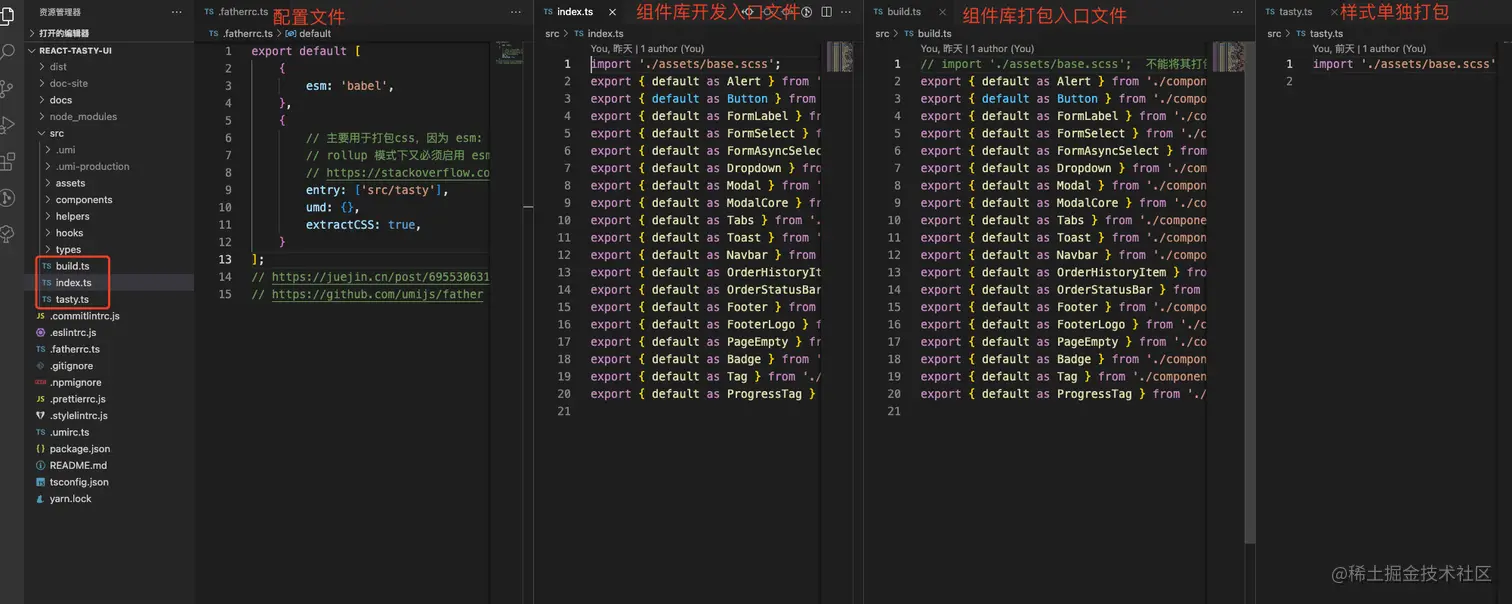
Task: Follow the github.com/umijs/father link
Action: point(377,295)
